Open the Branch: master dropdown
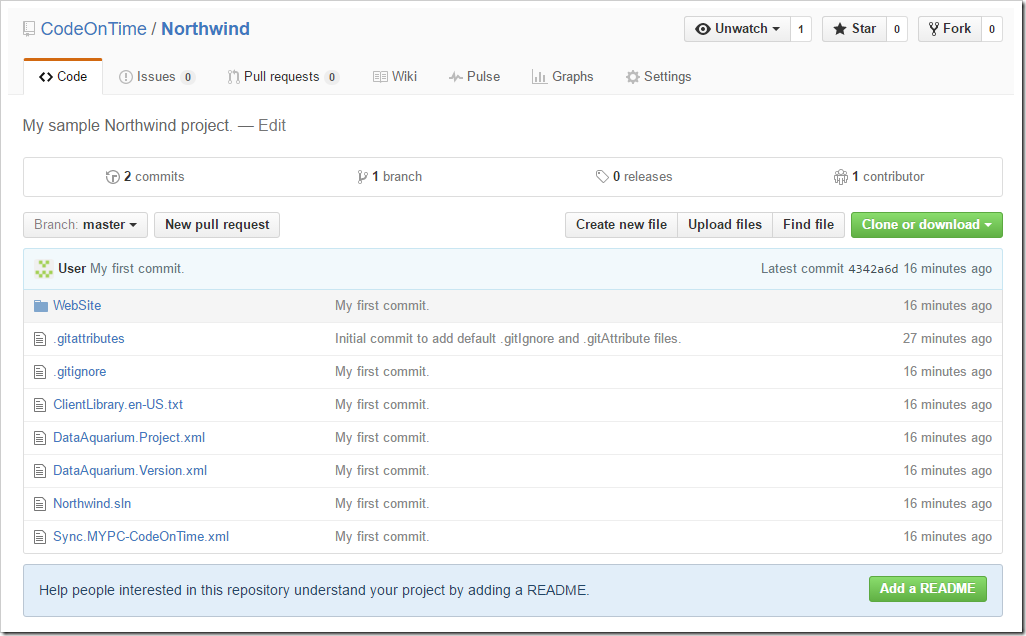 (x=86, y=224)
